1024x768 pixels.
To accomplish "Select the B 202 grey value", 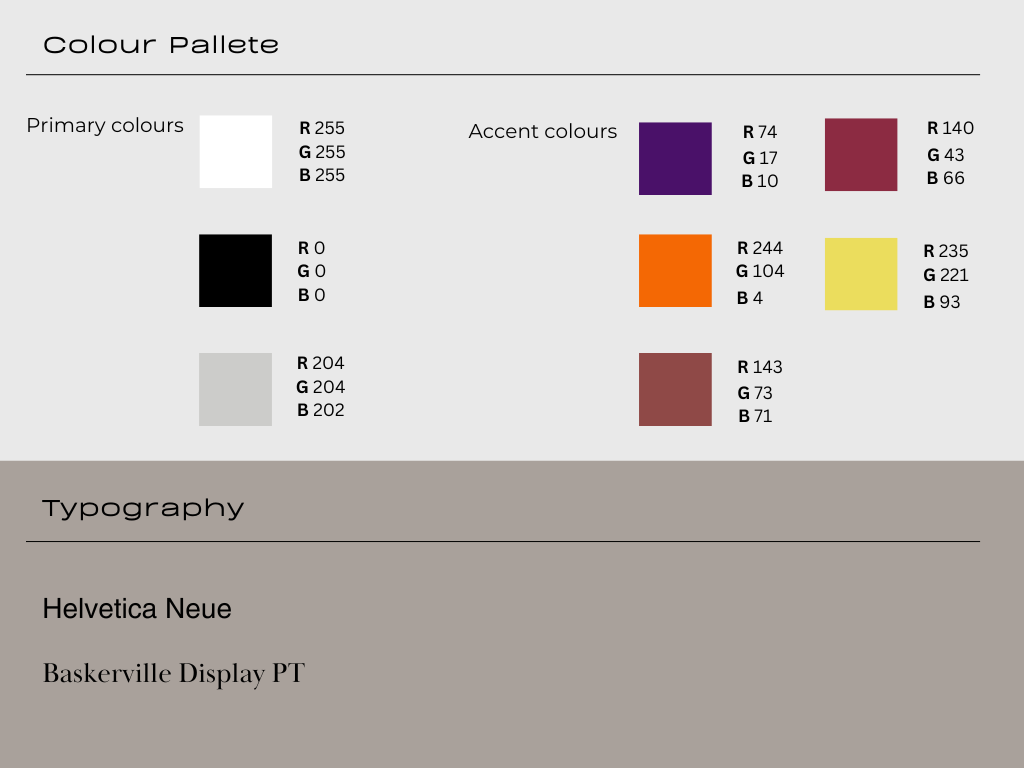I will coord(321,410).
